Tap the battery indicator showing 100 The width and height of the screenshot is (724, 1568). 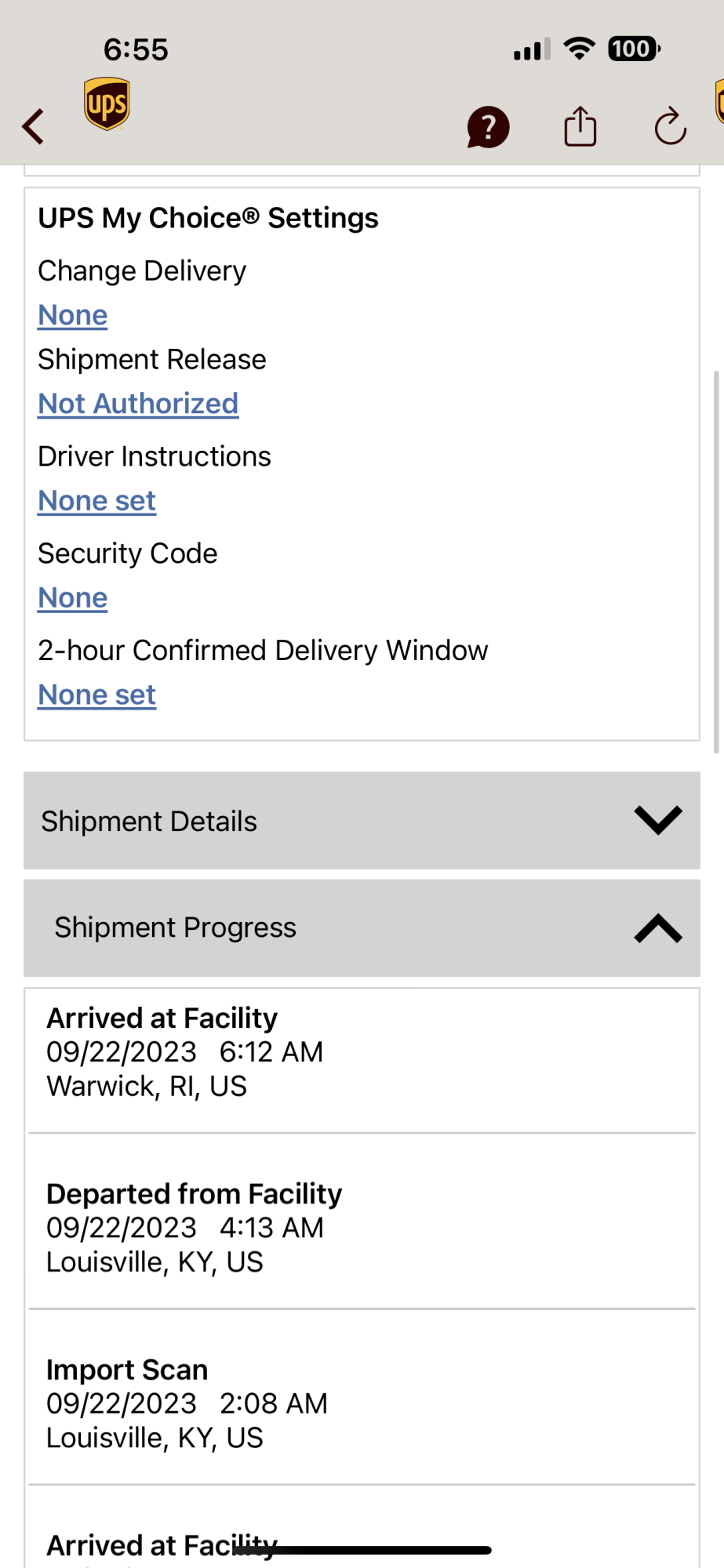(633, 49)
